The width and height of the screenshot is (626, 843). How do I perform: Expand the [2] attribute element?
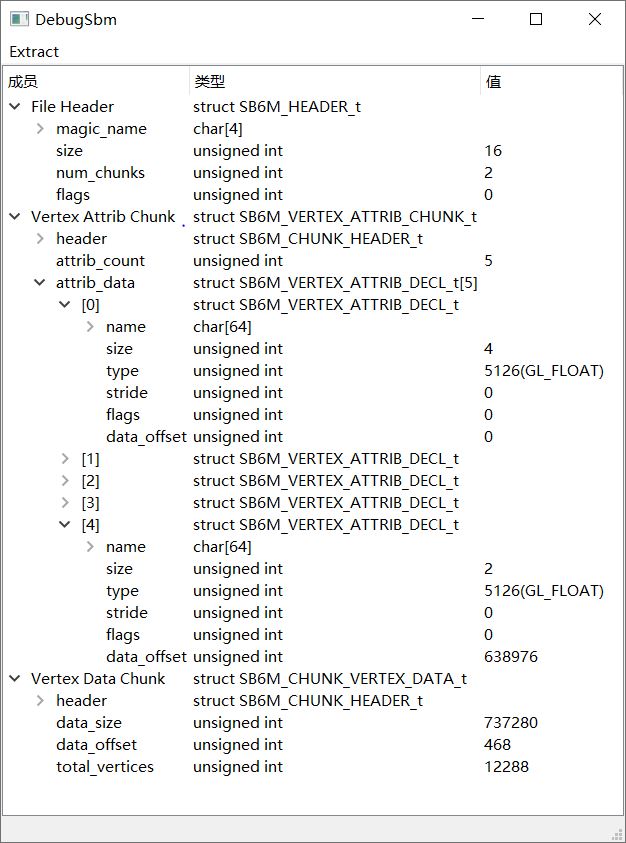pos(65,481)
